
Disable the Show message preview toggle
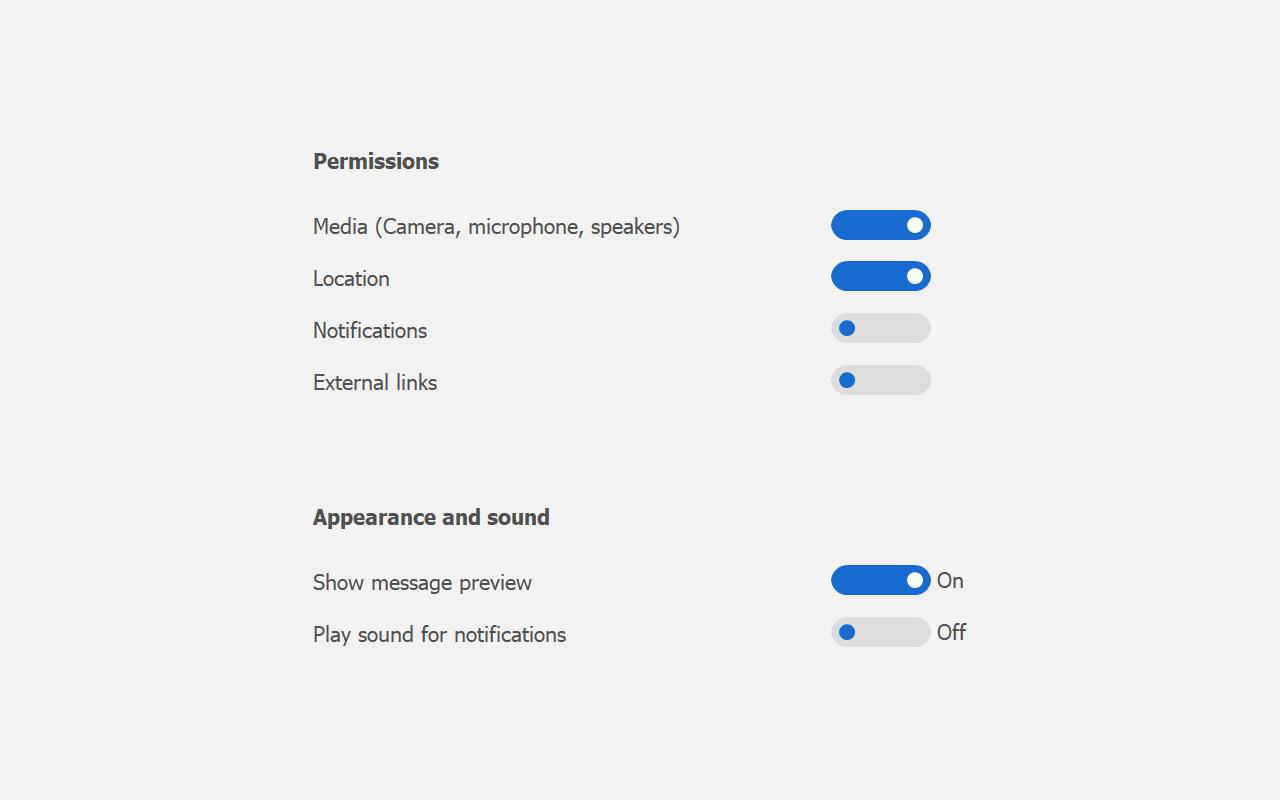(880, 580)
